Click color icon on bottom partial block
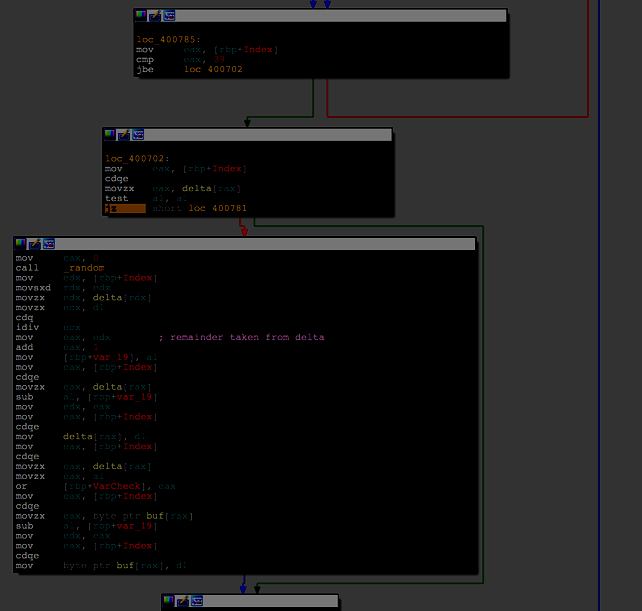642x611 pixels. [x=169, y=601]
